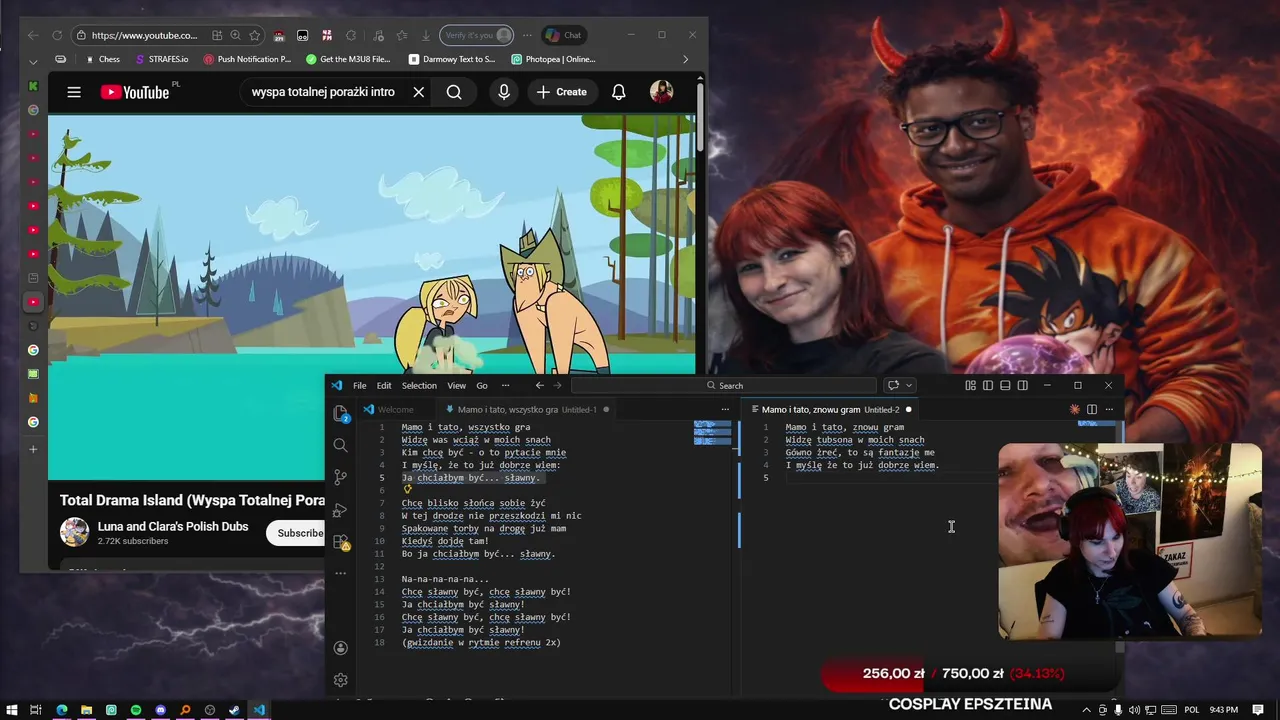Image resolution: width=1280 pixels, height=720 pixels.
Task: Go back in VS Code navigation
Action: tap(539, 385)
